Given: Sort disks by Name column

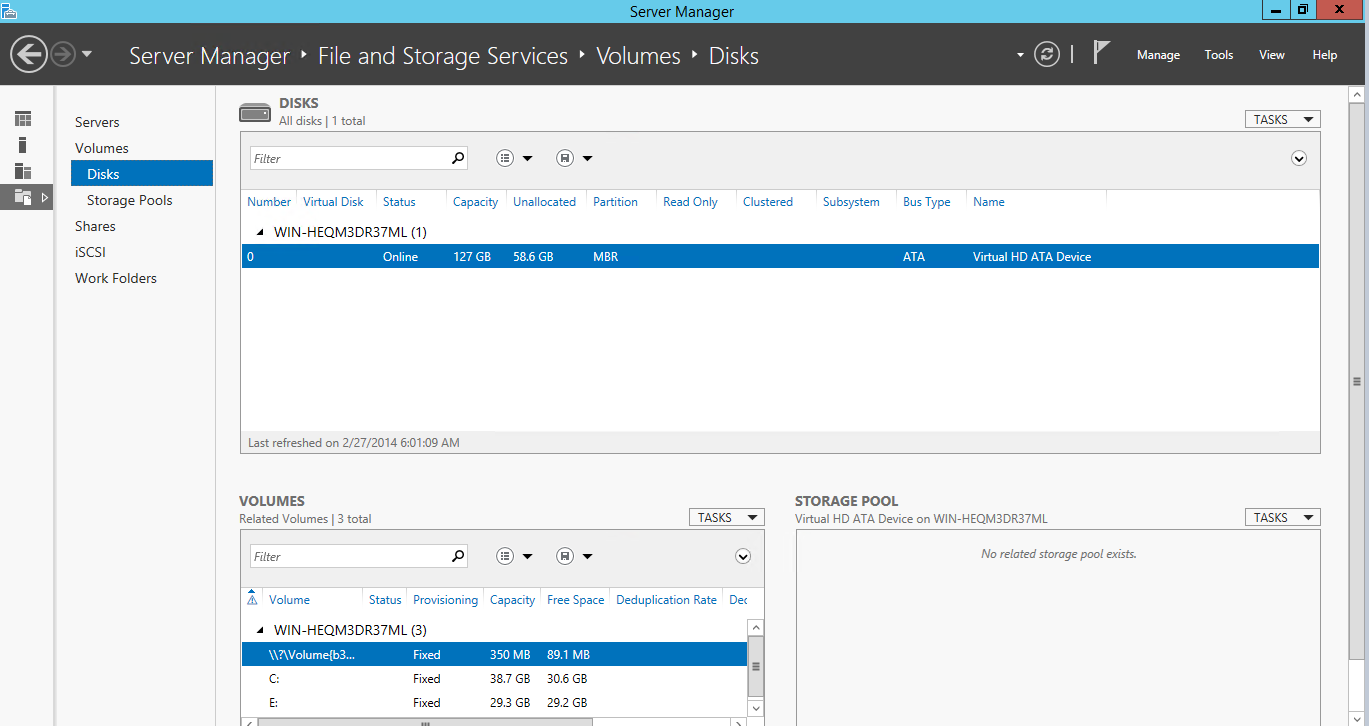Looking at the screenshot, I should 989,201.
